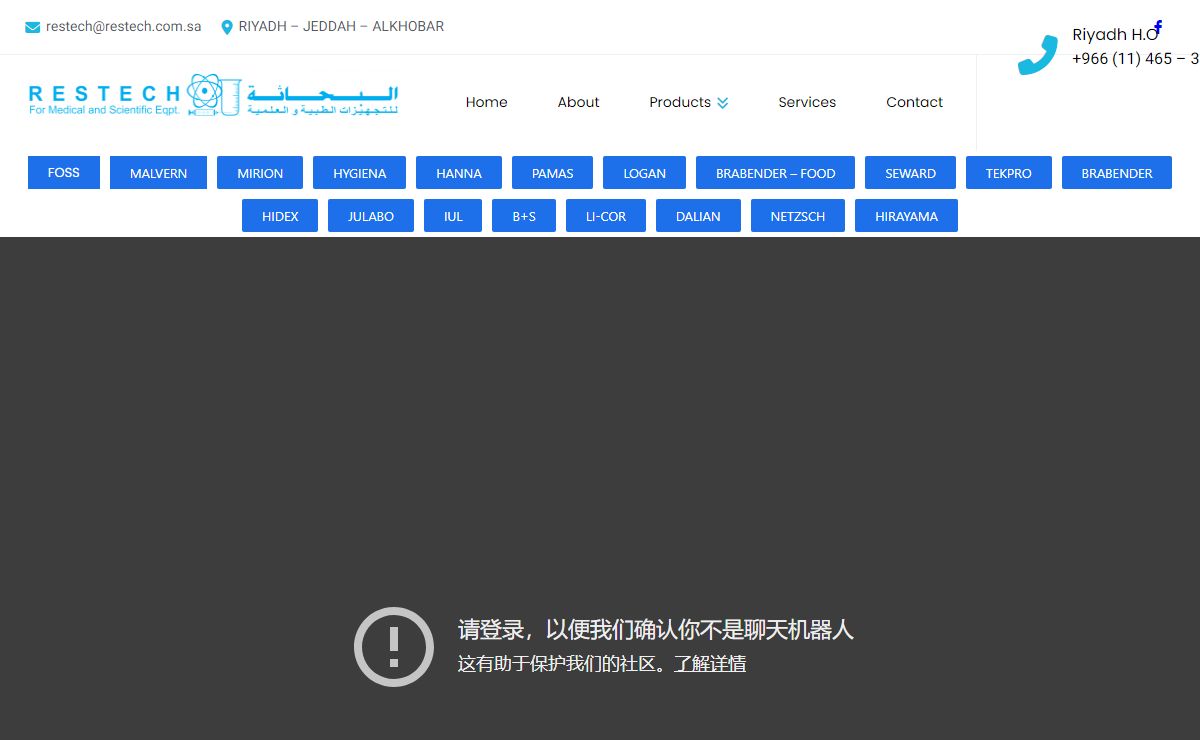Select the MIRION brand button
1200x740 pixels.
(x=260, y=172)
